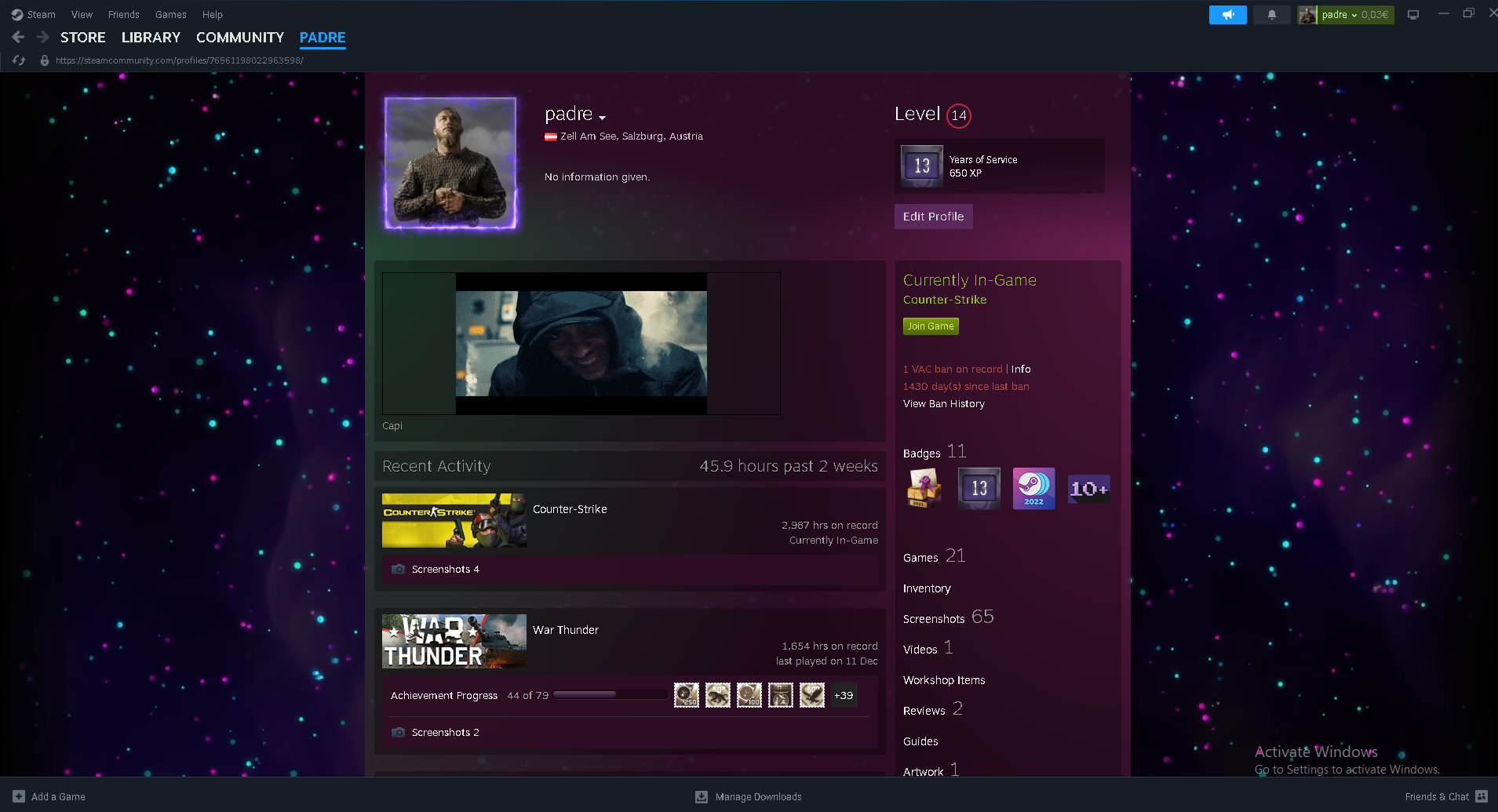Viewport: 1498px width, 812px height.
Task: Open the View Ban History link
Action: click(x=943, y=404)
